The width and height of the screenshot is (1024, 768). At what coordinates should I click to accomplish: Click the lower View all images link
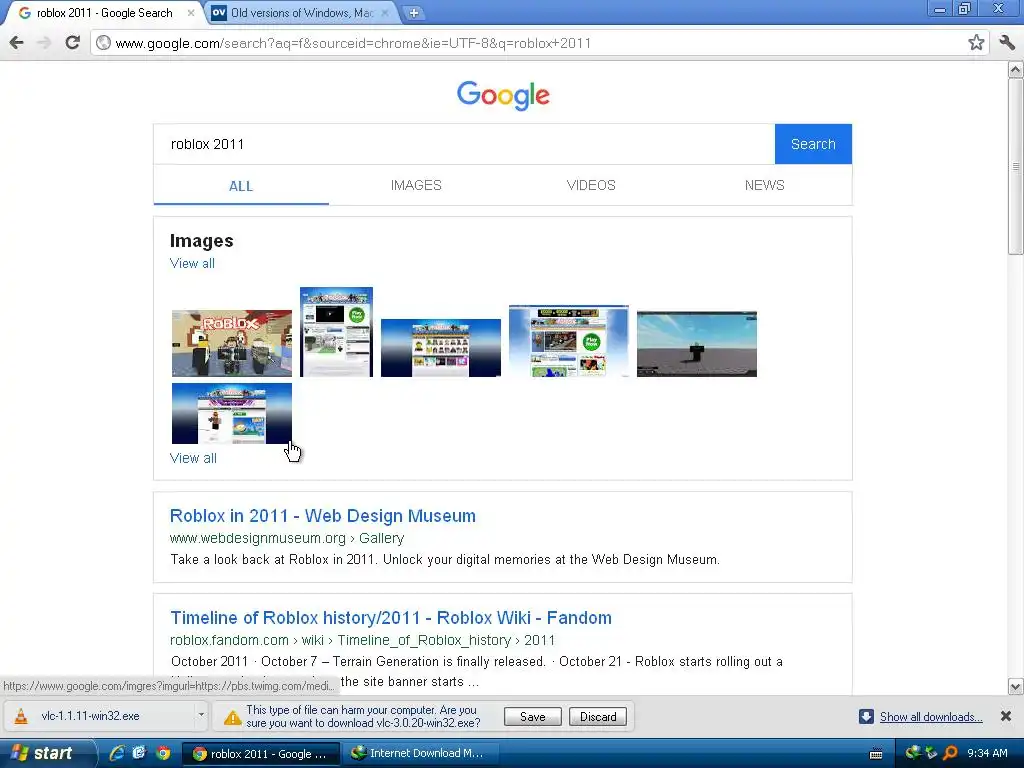click(x=193, y=458)
